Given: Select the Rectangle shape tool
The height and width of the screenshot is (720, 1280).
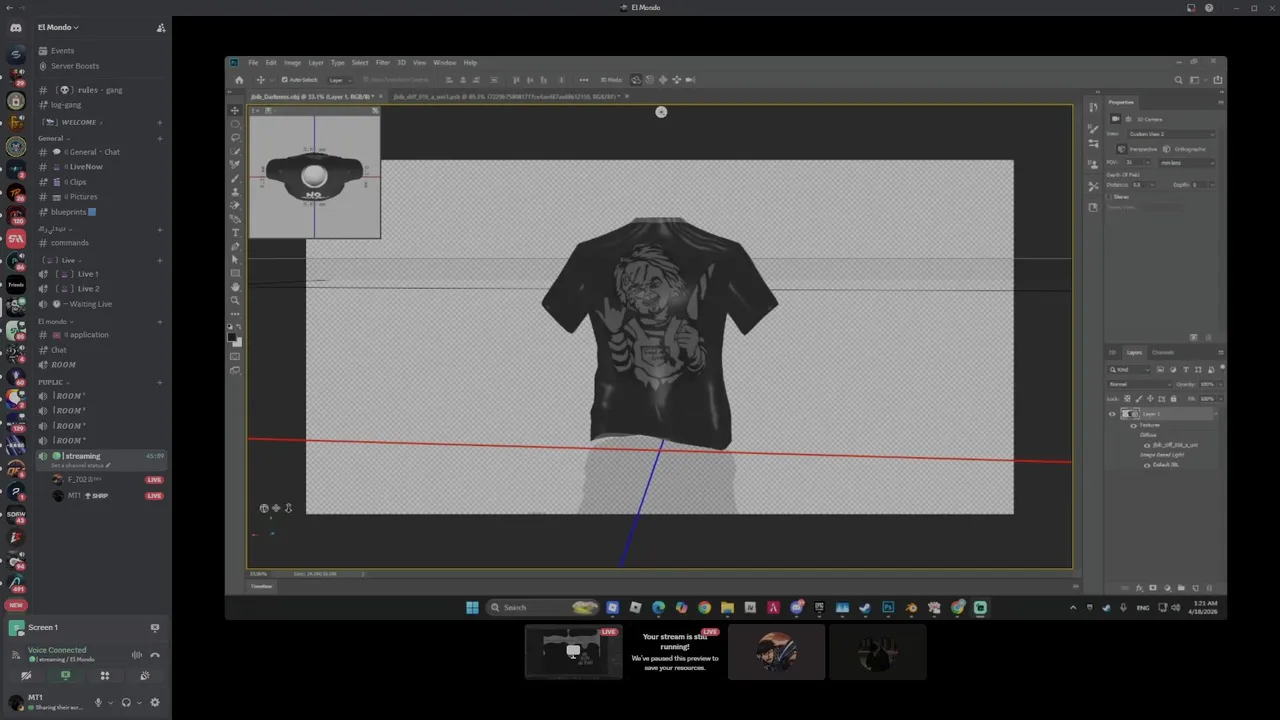Looking at the screenshot, I should (236, 273).
